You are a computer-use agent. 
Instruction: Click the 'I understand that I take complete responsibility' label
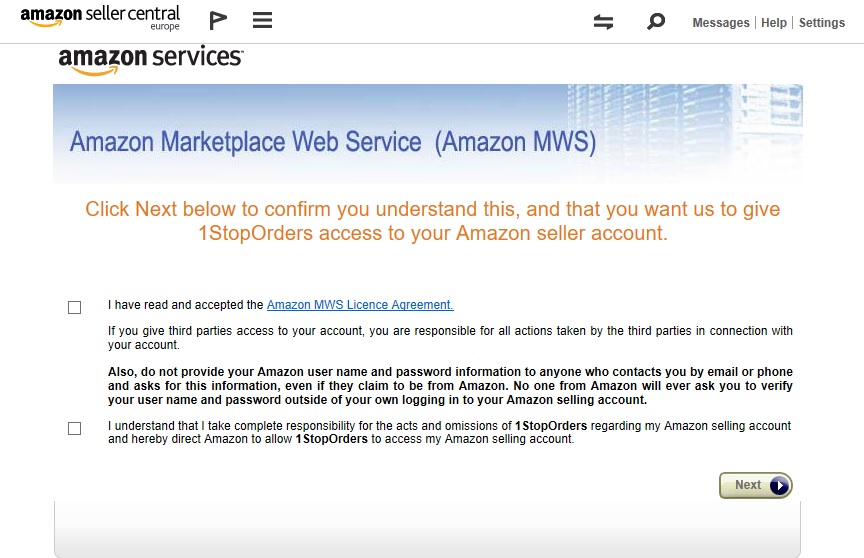point(449,432)
